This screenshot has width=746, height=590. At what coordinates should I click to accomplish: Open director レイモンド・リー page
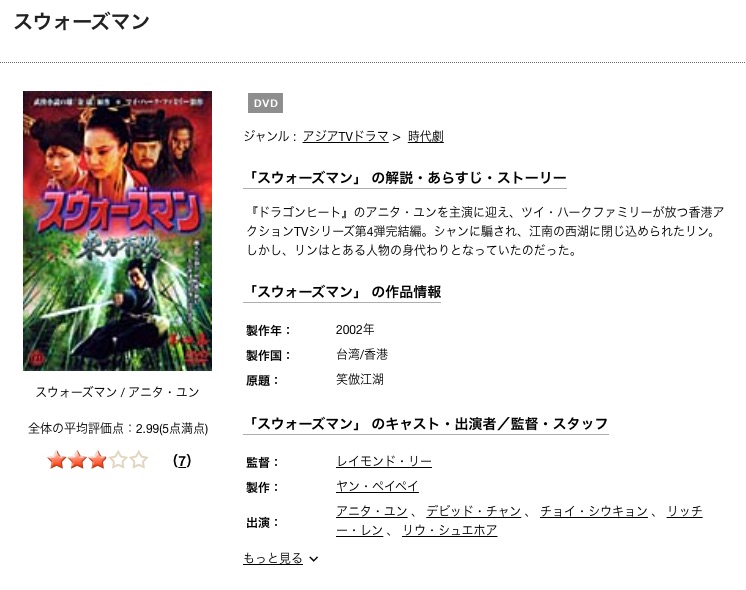pyautogui.click(x=384, y=461)
